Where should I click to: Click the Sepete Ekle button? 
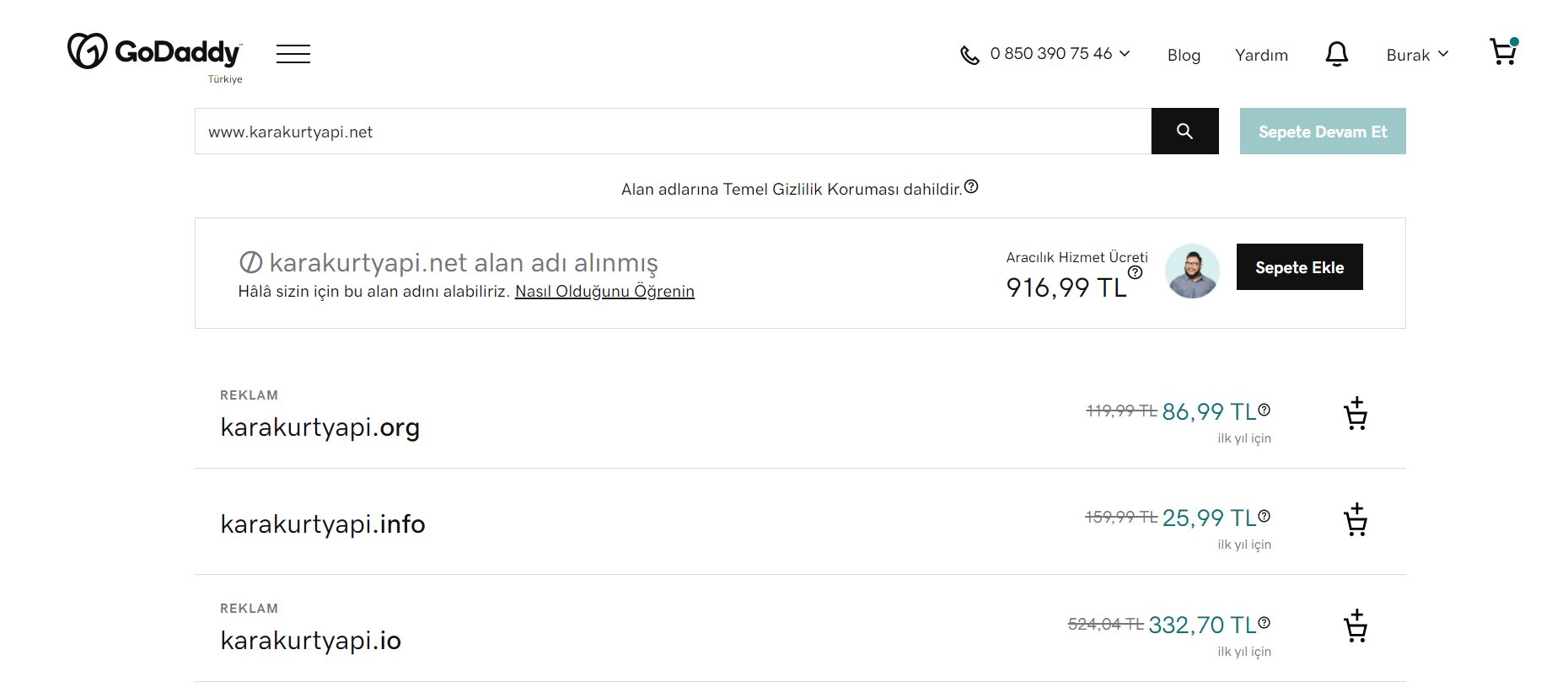click(1299, 267)
